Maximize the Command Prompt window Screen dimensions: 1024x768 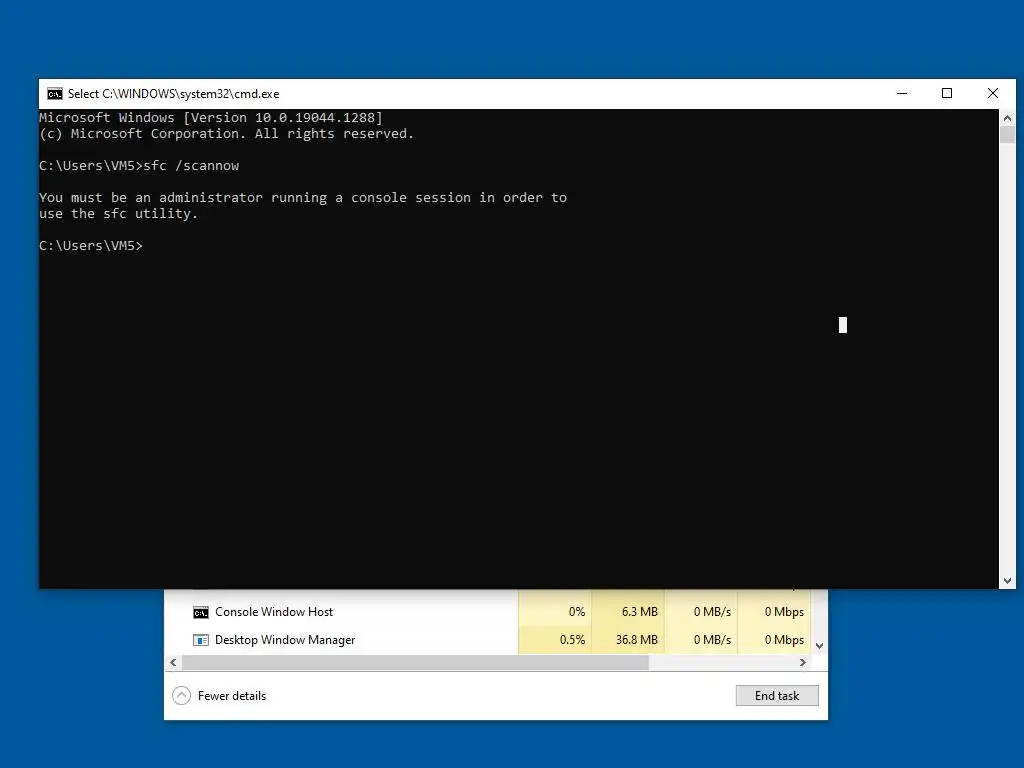(x=947, y=93)
